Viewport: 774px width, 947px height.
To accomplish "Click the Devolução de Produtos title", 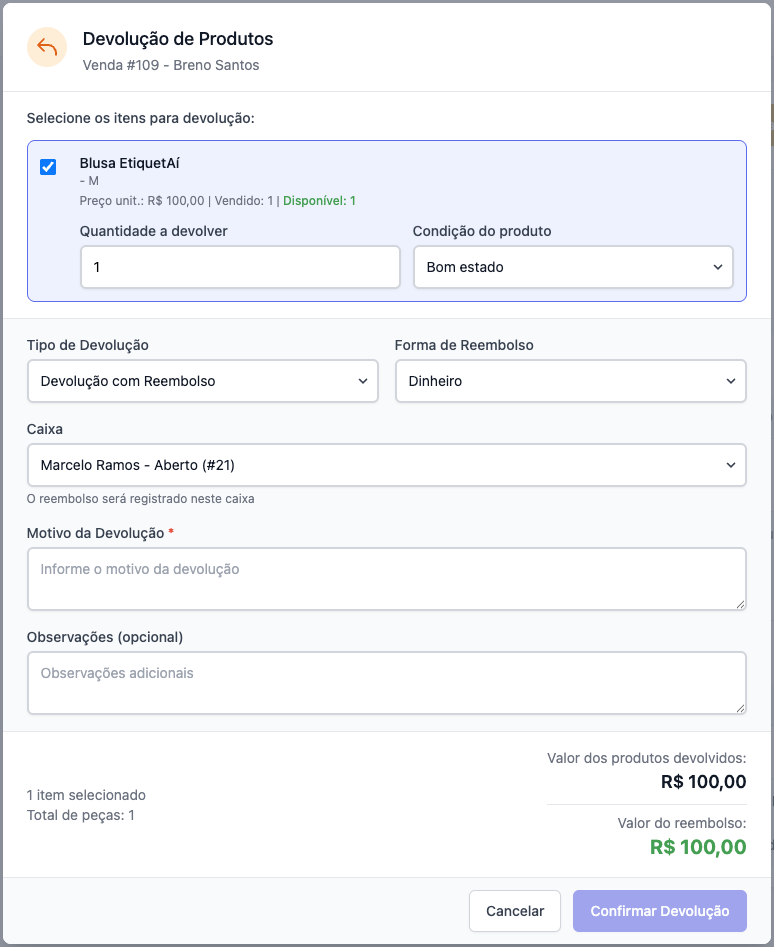I will point(178,39).
